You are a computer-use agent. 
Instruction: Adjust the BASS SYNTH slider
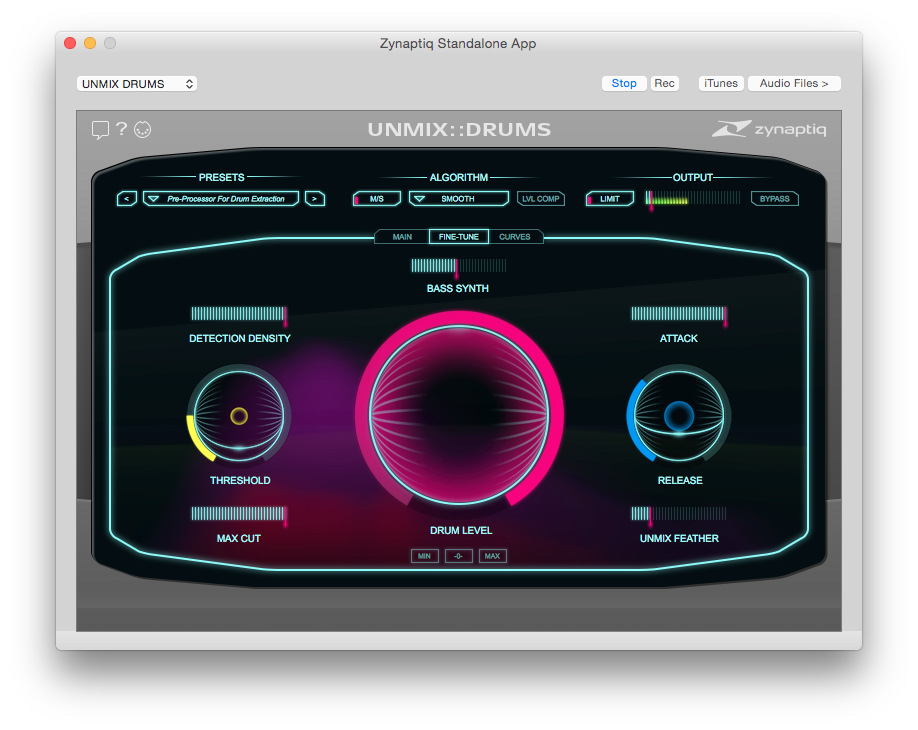458,266
